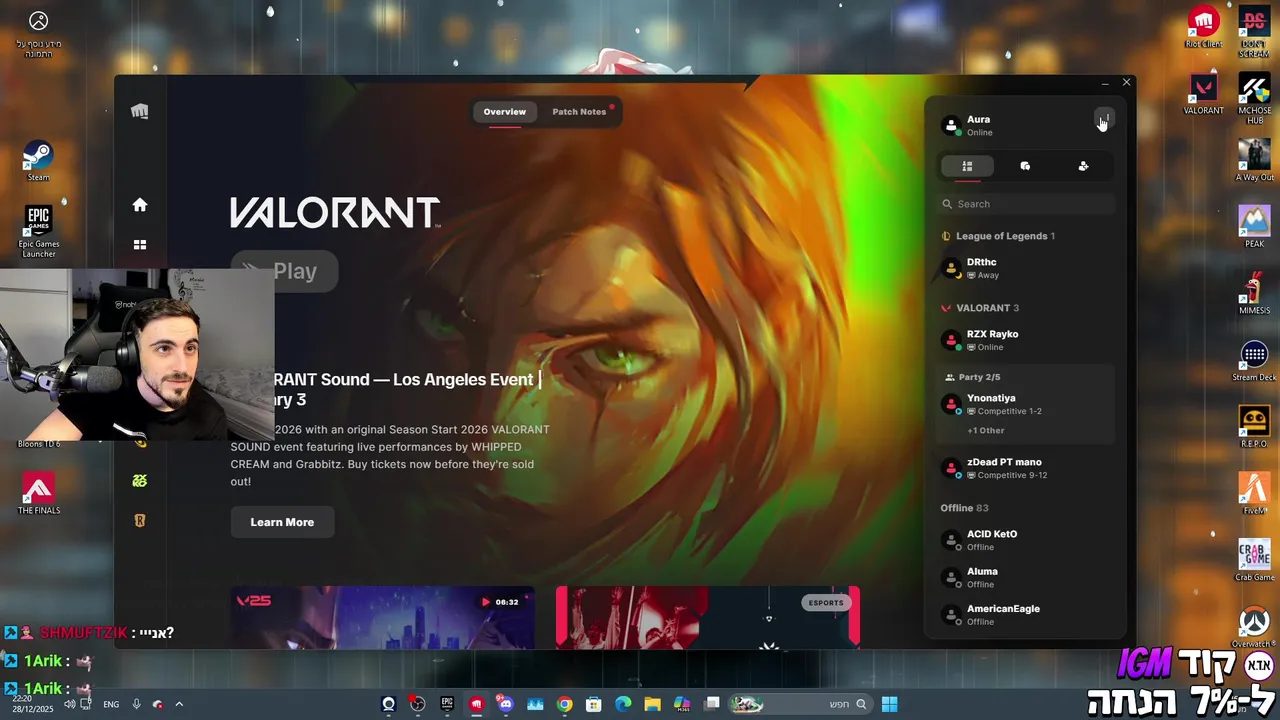This screenshot has height=720, width=1280.
Task: Open the Windows Start button
Action: (x=890, y=704)
